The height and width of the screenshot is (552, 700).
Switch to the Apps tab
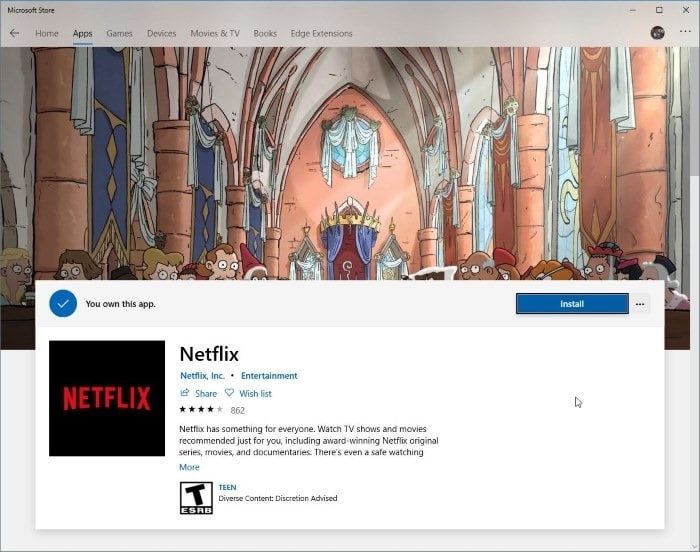83,33
